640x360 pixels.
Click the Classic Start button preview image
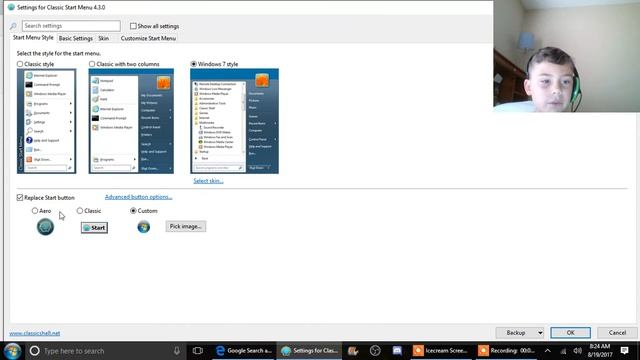point(94,228)
